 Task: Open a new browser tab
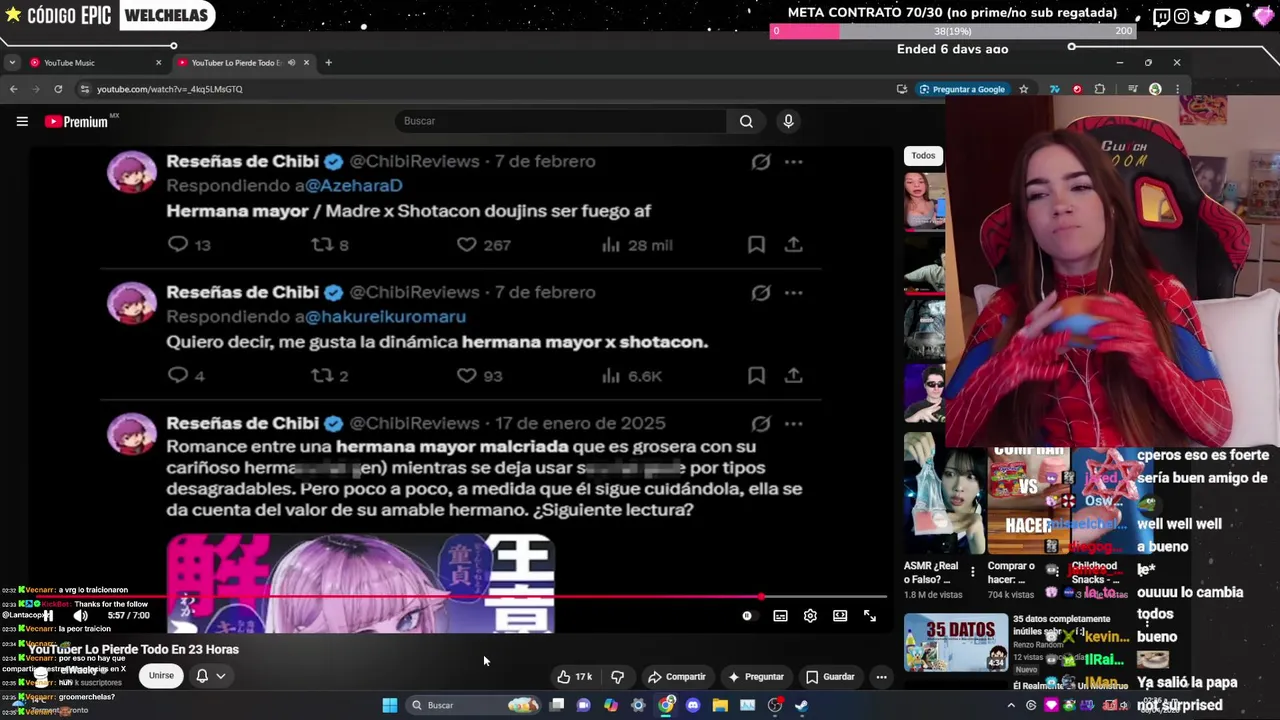(x=328, y=63)
